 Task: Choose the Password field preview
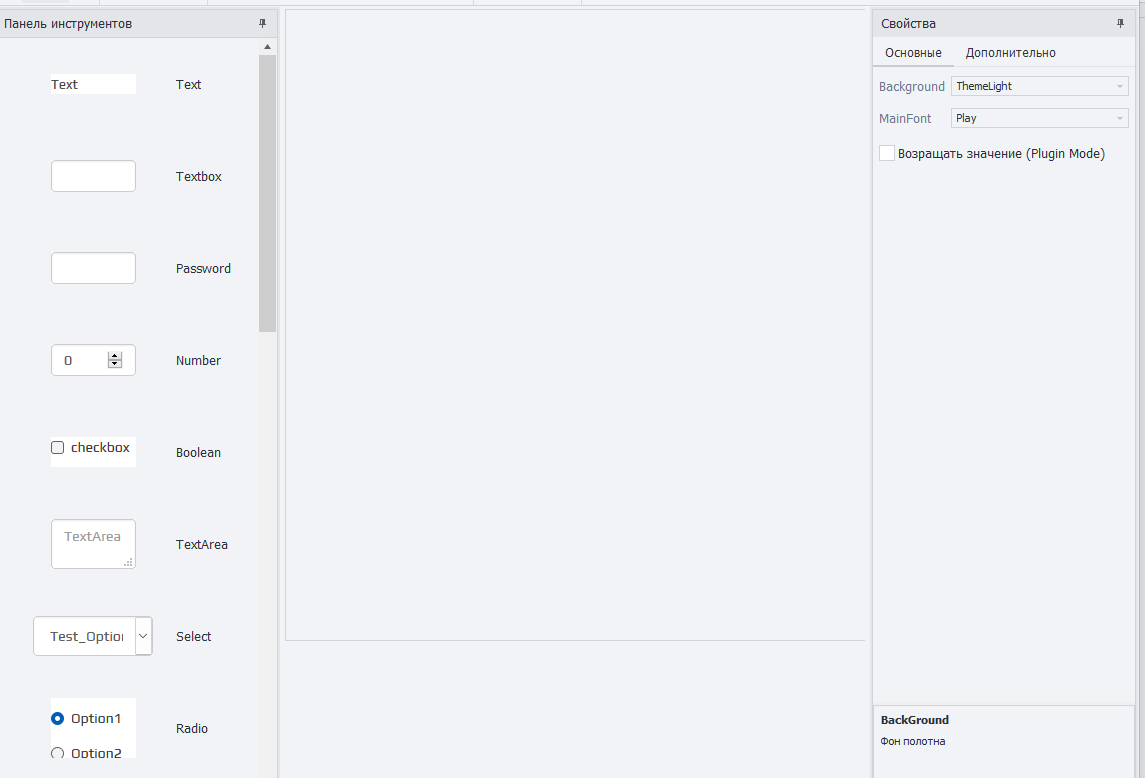pyautogui.click(x=93, y=268)
